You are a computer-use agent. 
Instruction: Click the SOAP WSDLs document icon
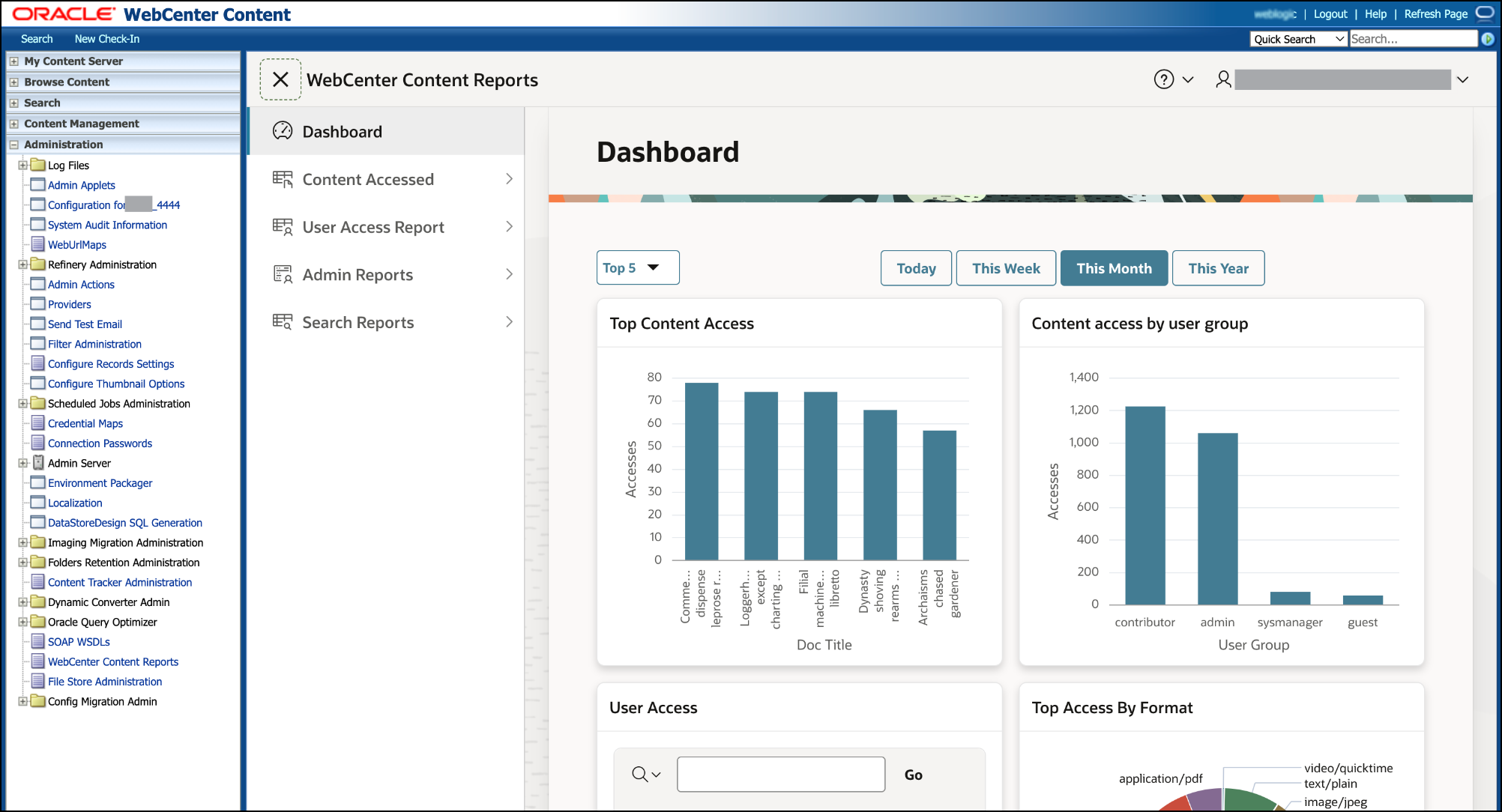(37, 642)
